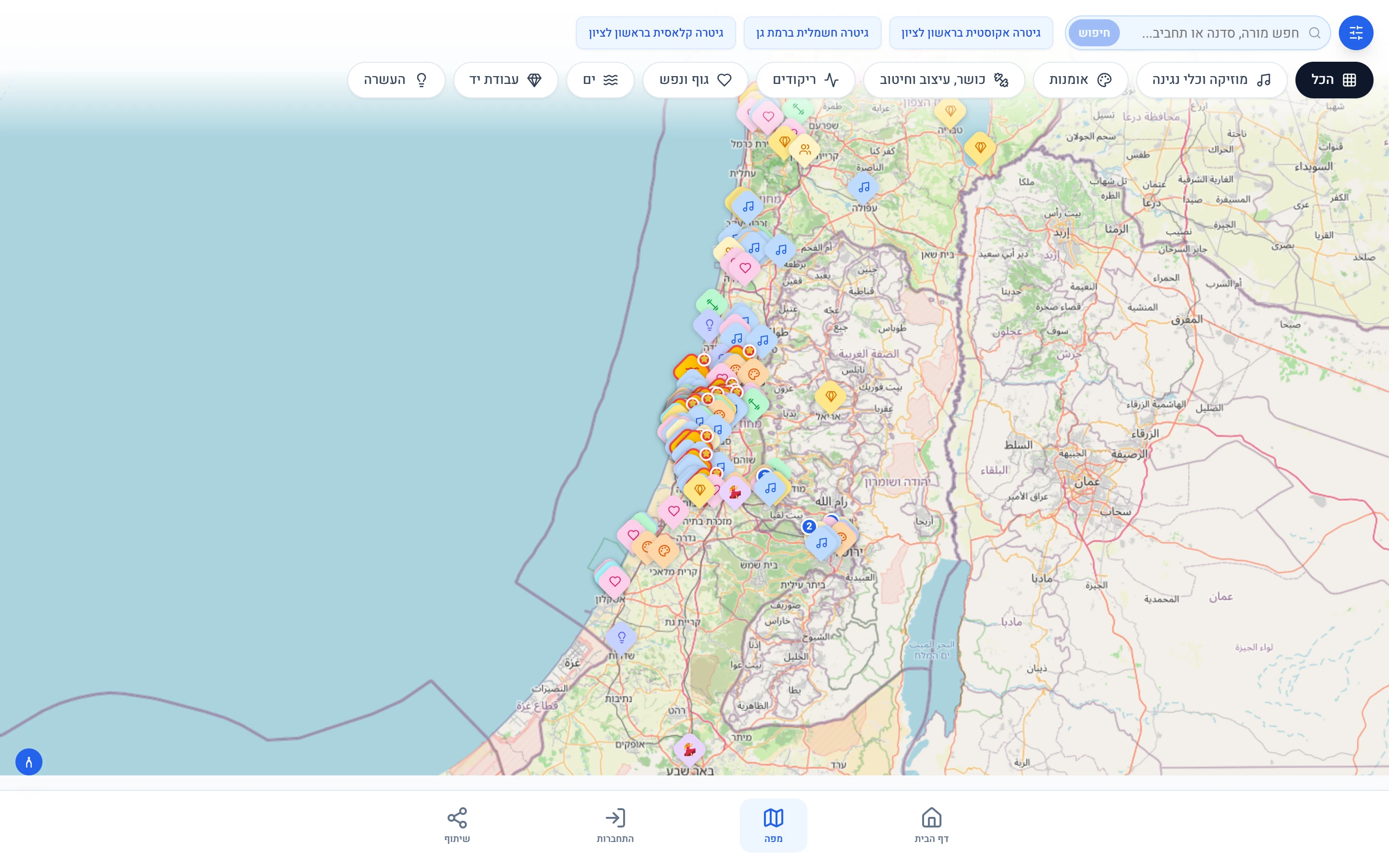Click the עמאן city label on map
Image resolution: width=1389 pixels, height=868 pixels.
[1087, 482]
